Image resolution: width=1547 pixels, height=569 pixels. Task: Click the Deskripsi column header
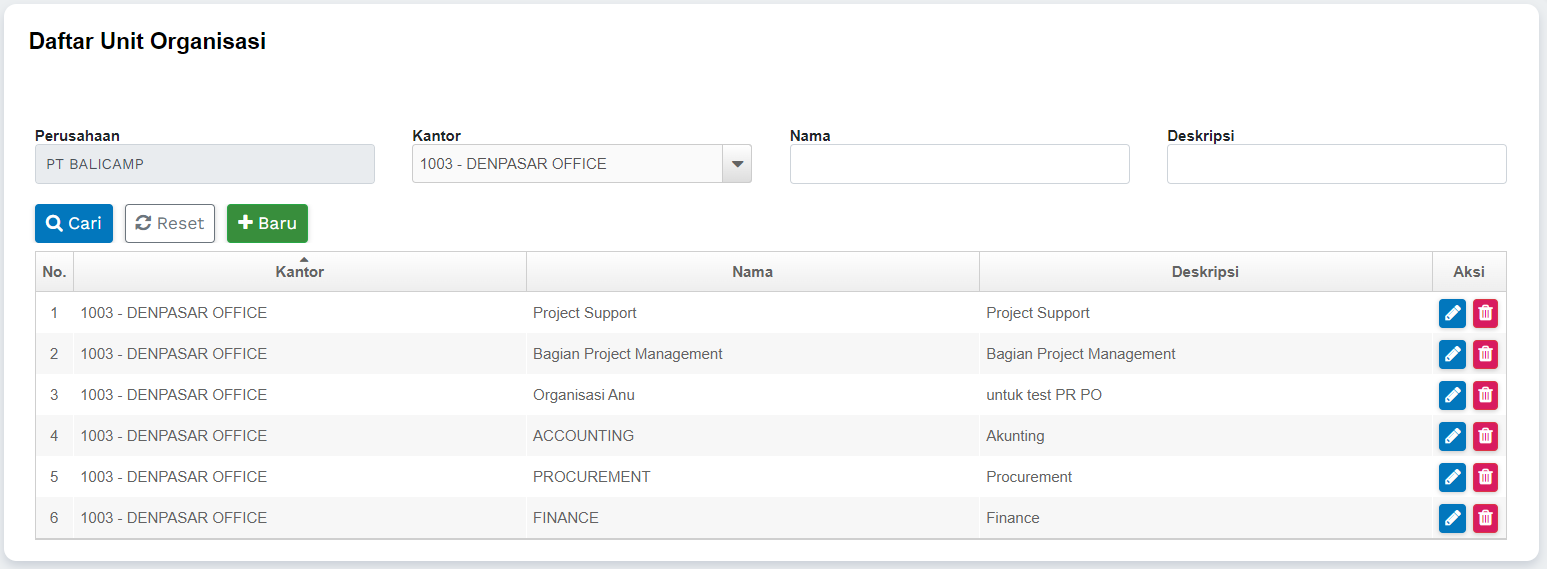point(1205,272)
